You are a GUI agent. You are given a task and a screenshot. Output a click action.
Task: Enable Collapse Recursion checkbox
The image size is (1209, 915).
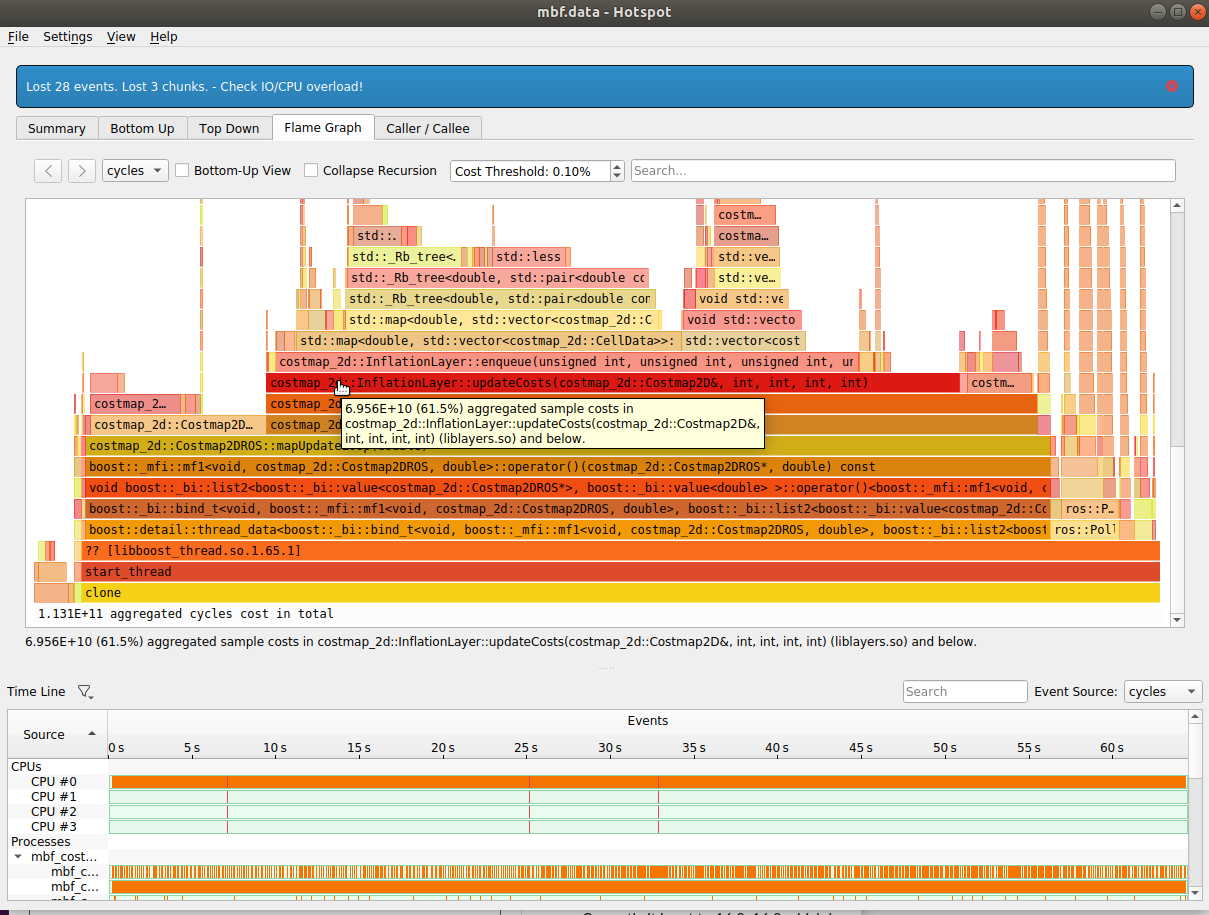(x=311, y=170)
